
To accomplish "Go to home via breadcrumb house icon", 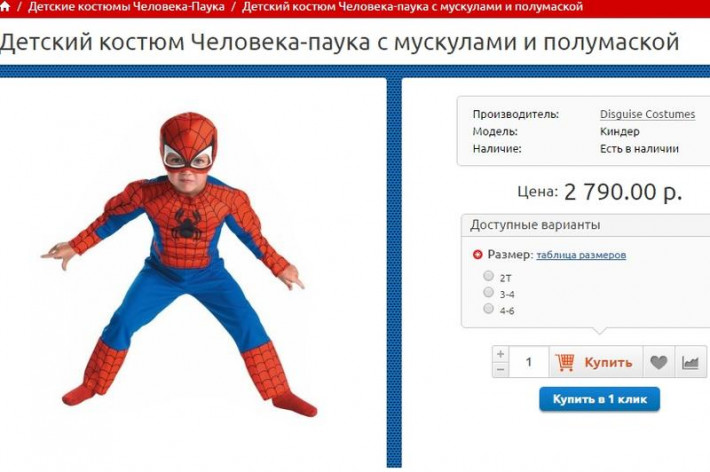I will click(4, 6).
